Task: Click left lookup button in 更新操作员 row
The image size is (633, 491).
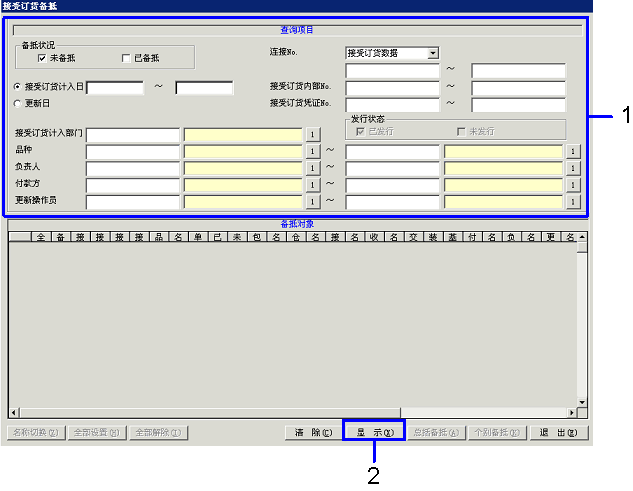Action: pos(311,202)
